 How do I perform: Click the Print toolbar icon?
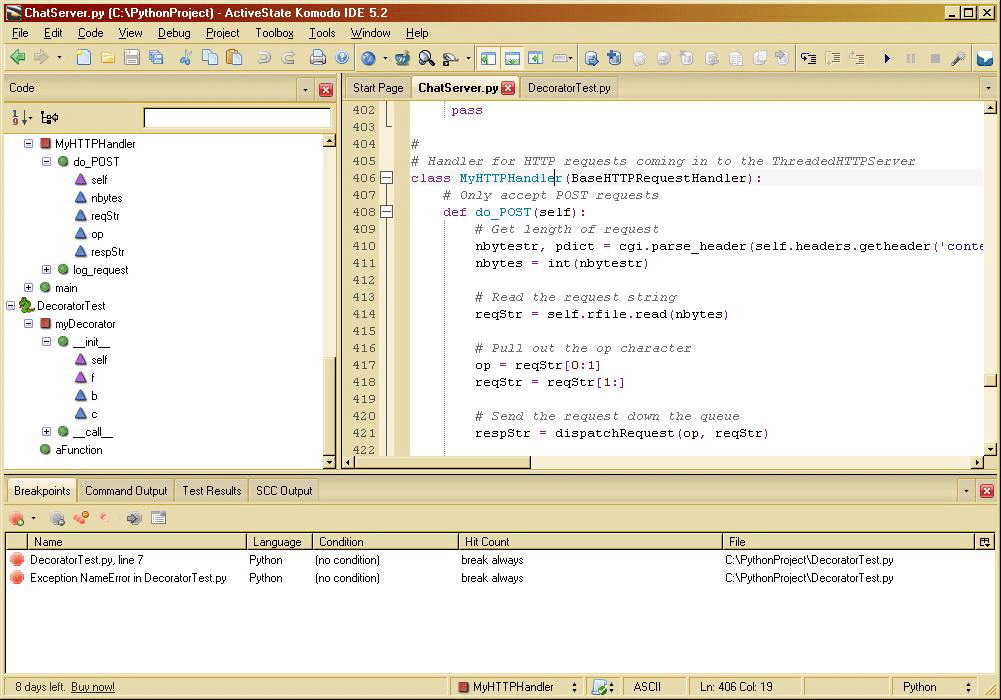pos(318,58)
